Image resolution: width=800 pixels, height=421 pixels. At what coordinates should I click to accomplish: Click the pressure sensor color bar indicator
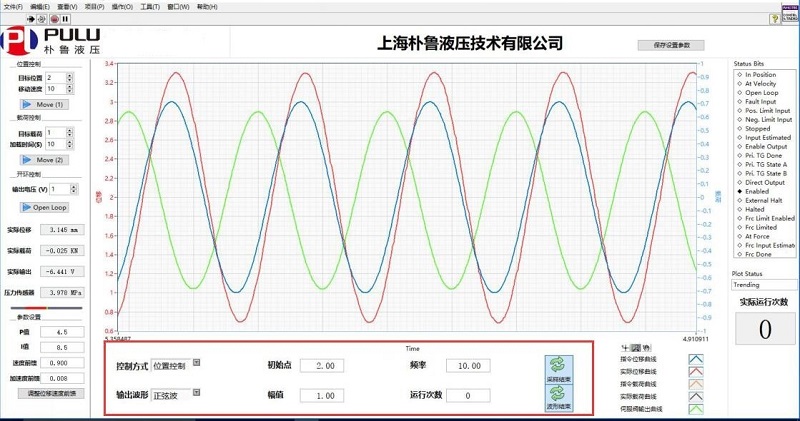point(46,308)
